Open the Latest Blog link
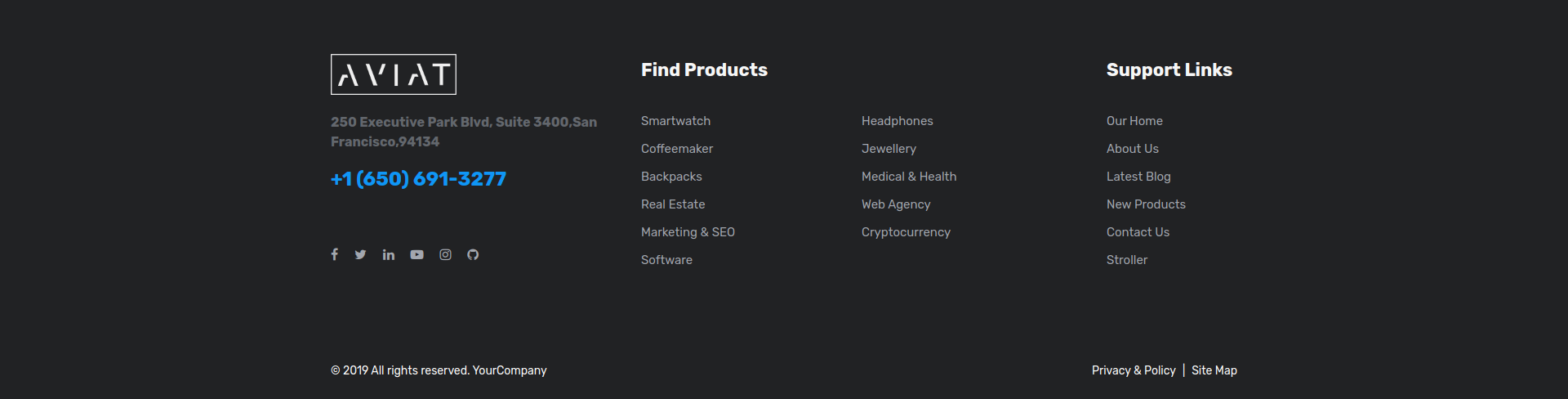The image size is (1568, 399). (1138, 177)
